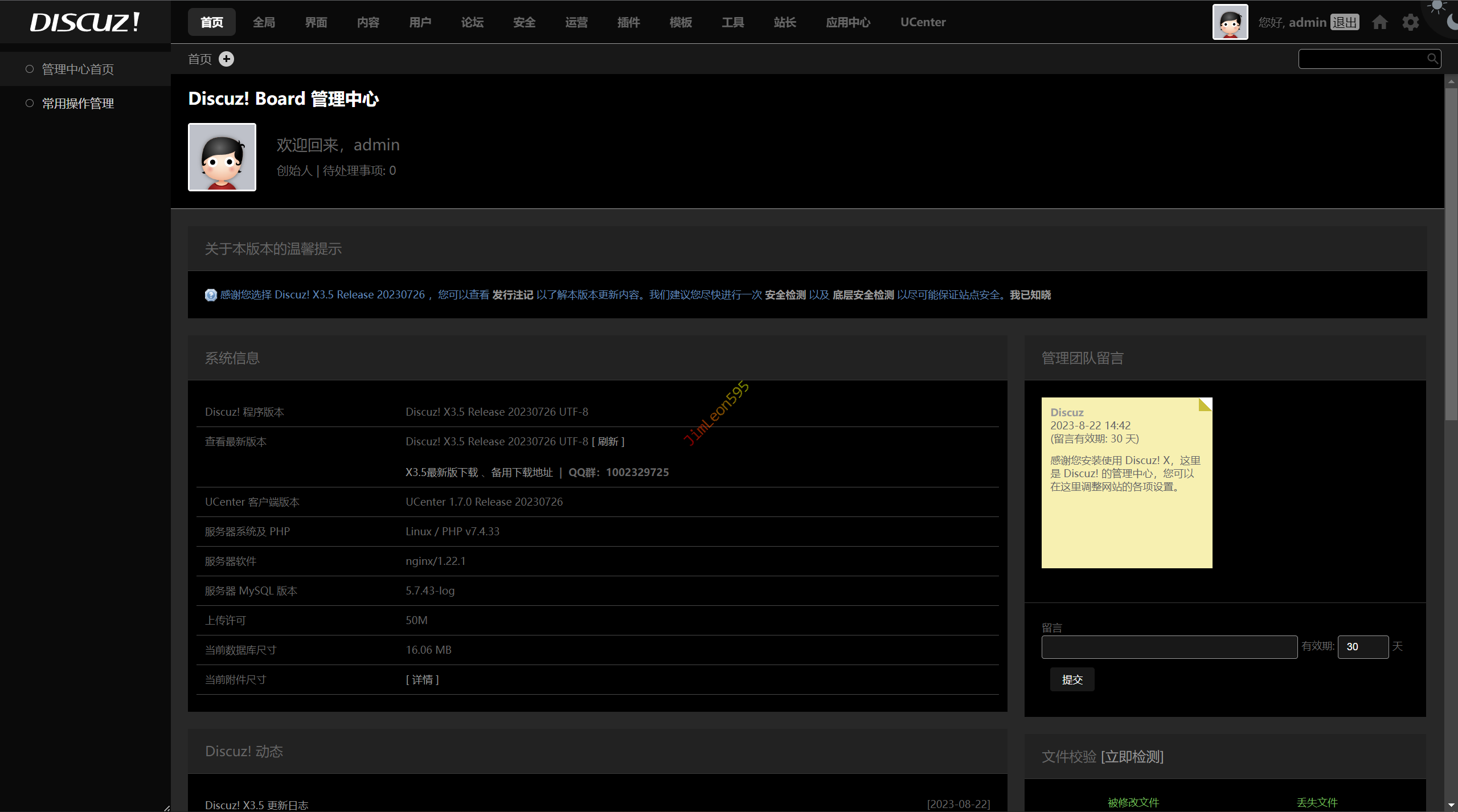Switch to the UCenter tab
The width and height of the screenshot is (1458, 812).
[x=923, y=22]
